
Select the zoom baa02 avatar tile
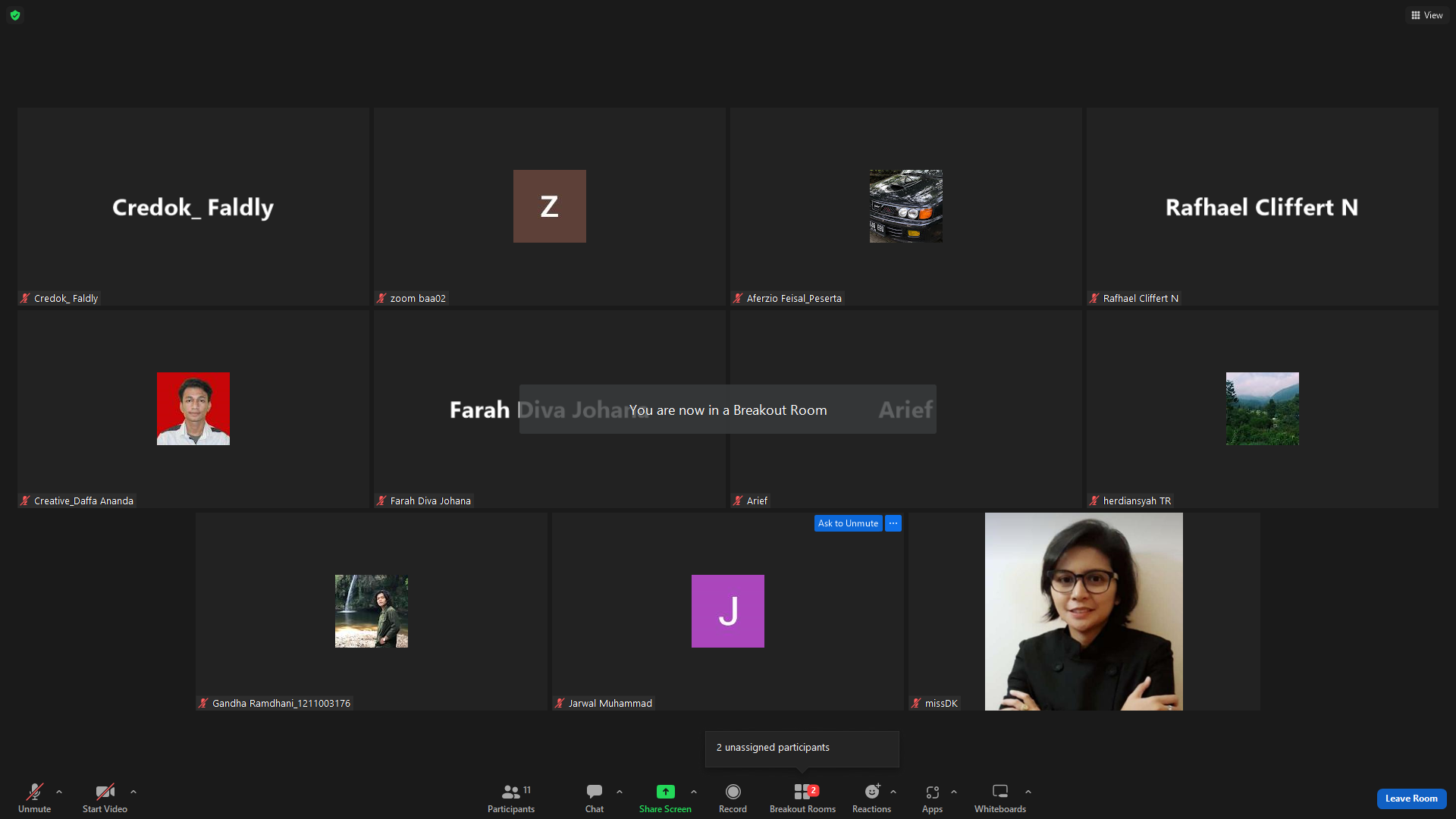coord(550,206)
